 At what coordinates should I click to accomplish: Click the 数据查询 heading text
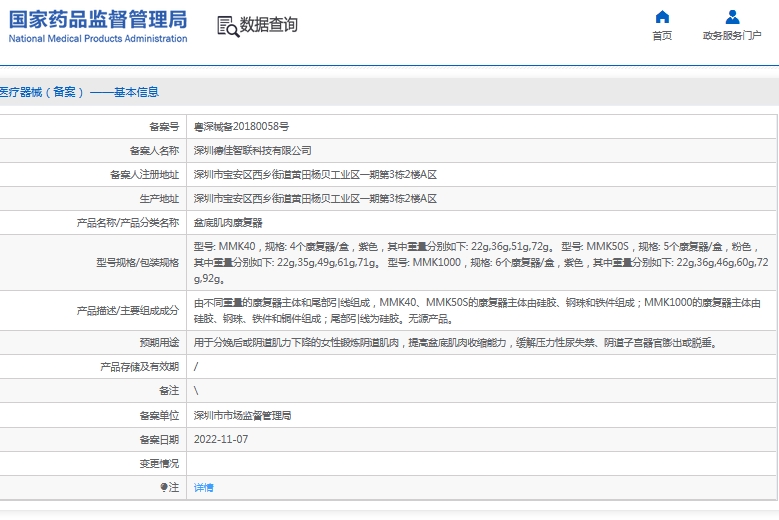point(269,24)
